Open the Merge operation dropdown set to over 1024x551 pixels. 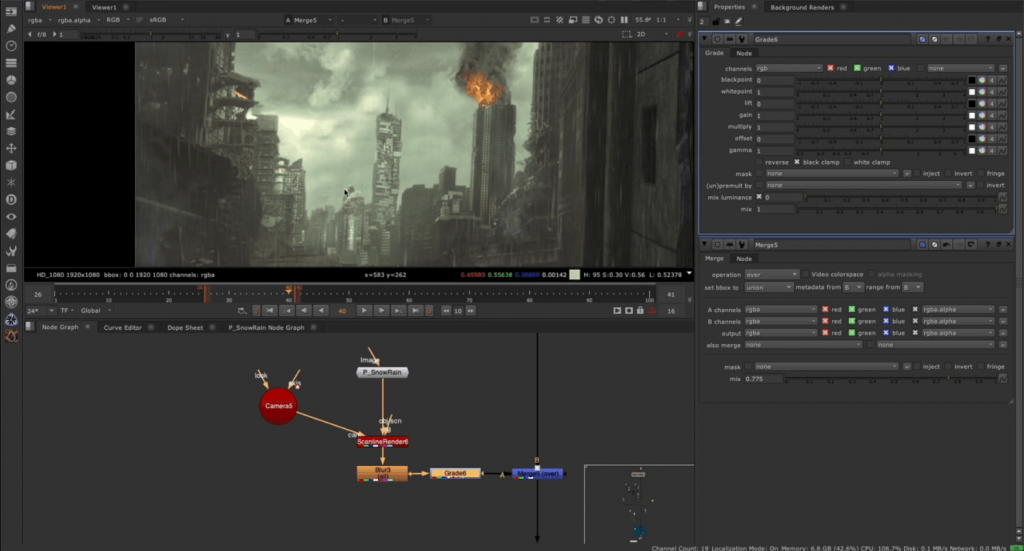(x=772, y=274)
